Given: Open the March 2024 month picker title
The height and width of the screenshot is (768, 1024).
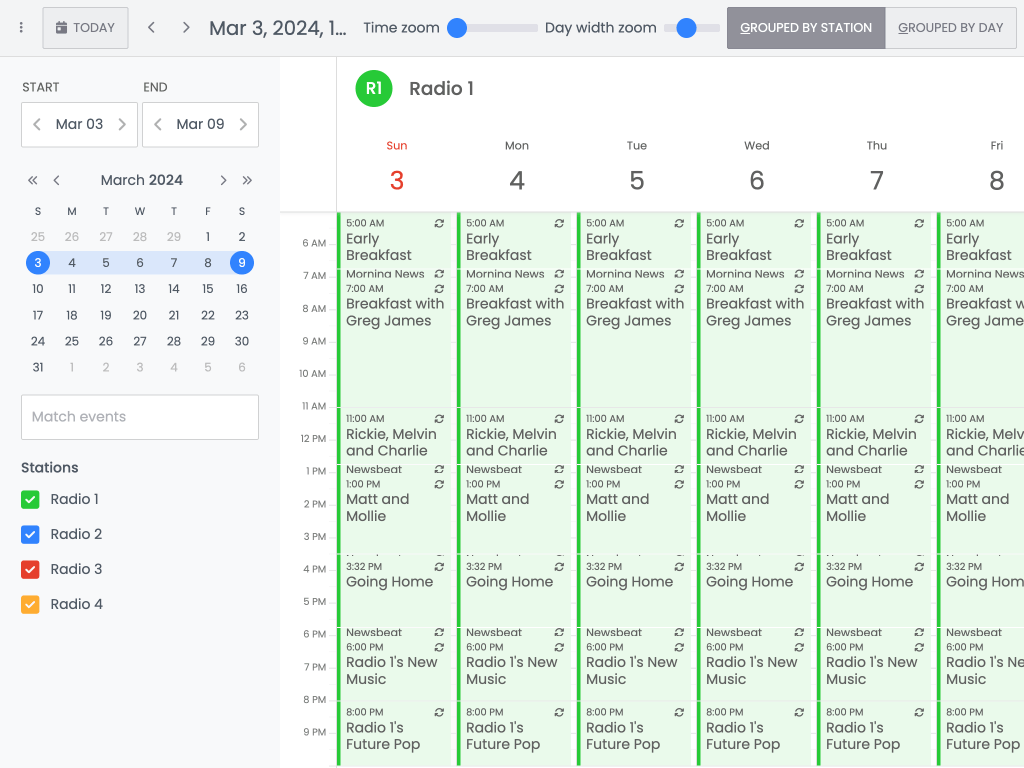Looking at the screenshot, I should click(x=142, y=180).
